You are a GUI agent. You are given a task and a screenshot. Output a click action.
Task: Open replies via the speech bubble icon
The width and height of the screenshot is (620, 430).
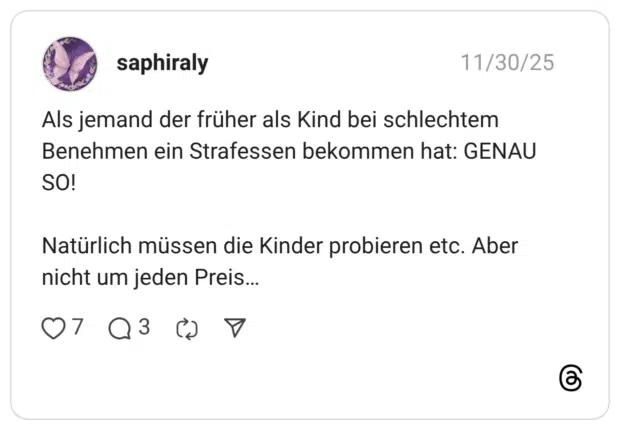(x=120, y=328)
